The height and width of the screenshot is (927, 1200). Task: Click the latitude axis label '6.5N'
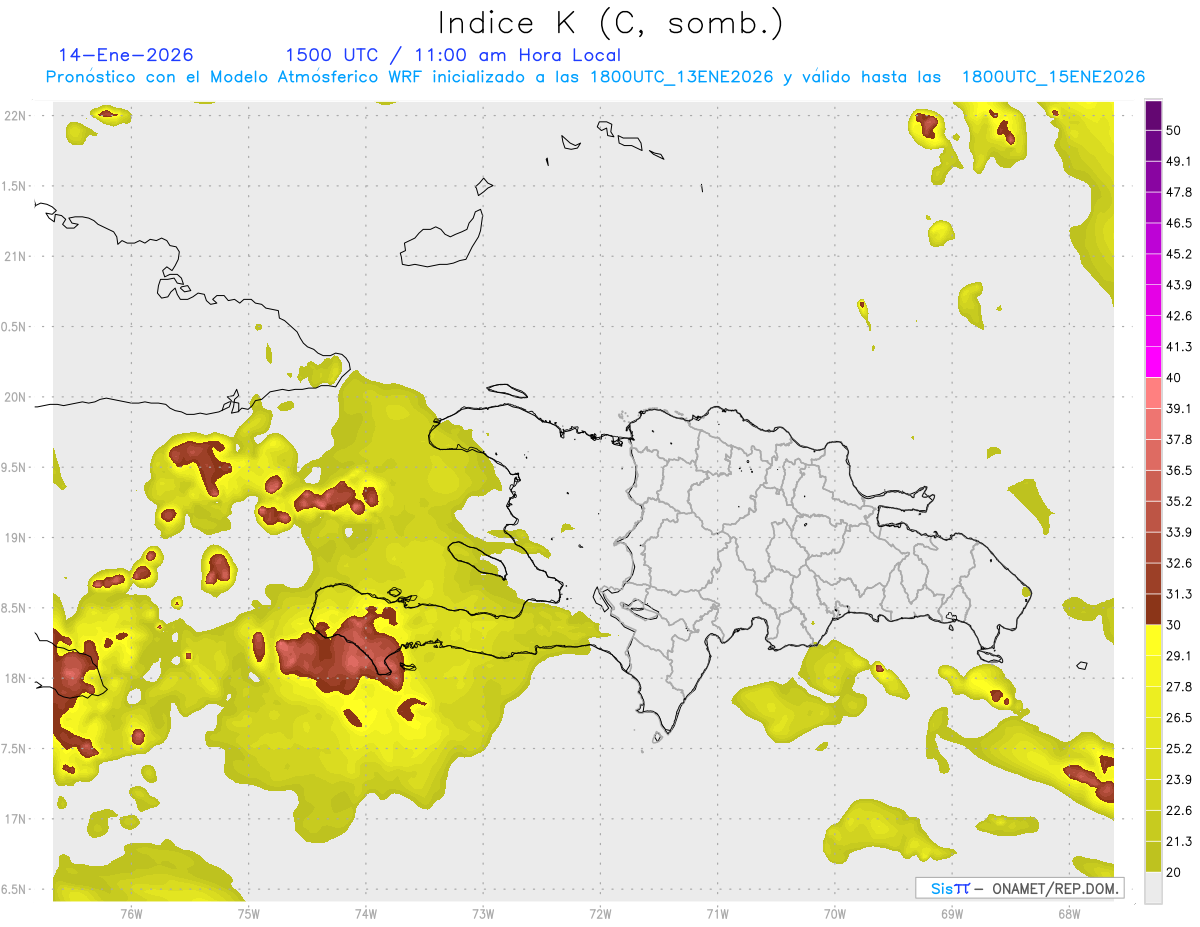pyautogui.click(x=14, y=890)
